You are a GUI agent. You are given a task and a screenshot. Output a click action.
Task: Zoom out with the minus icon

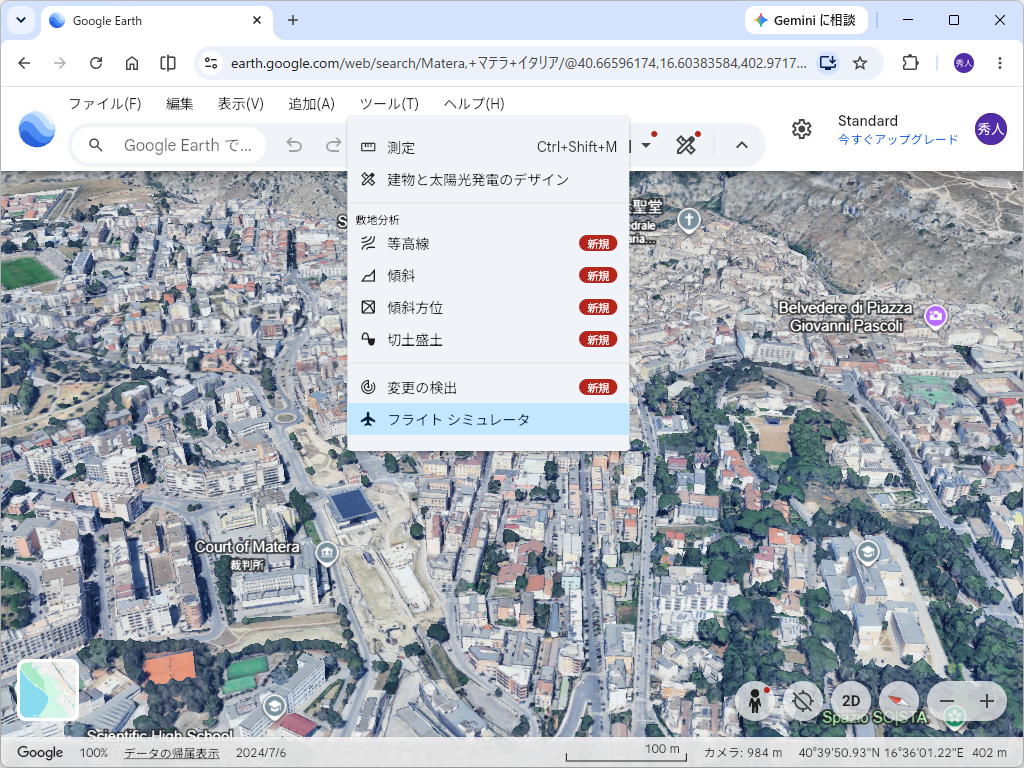click(947, 701)
